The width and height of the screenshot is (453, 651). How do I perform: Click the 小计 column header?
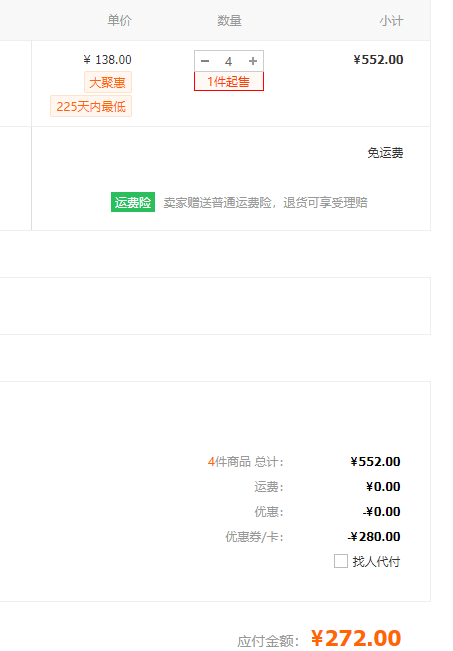click(391, 20)
